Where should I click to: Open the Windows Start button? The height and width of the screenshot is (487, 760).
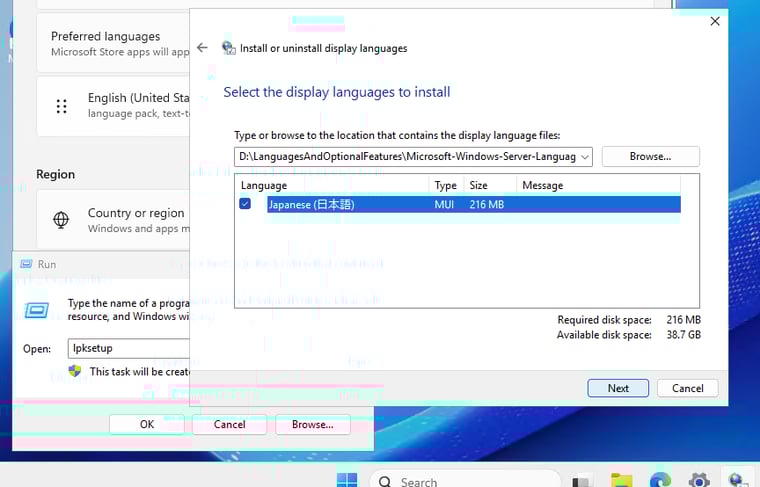[x=347, y=480]
